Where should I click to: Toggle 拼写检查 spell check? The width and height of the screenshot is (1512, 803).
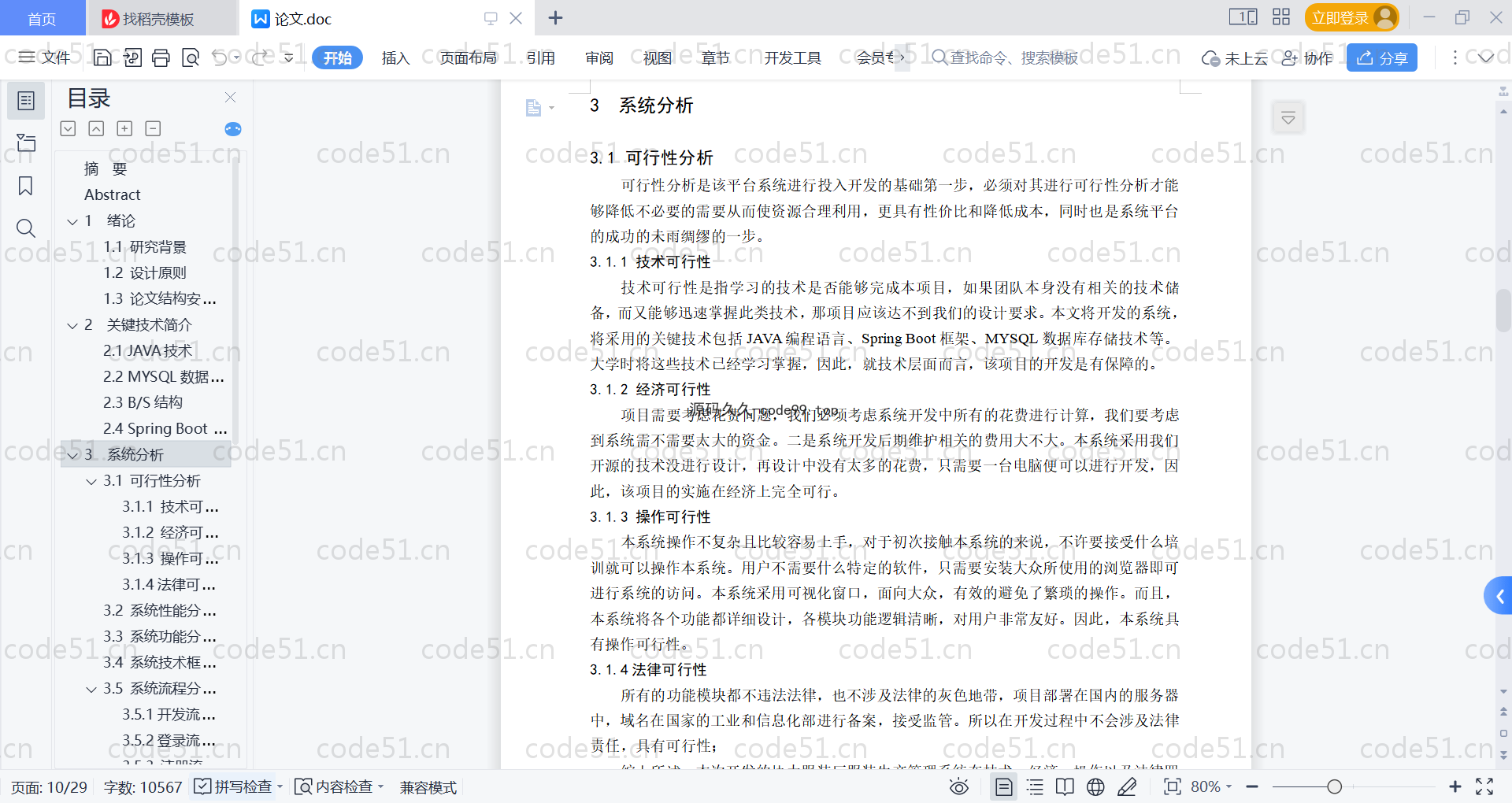coord(238,786)
